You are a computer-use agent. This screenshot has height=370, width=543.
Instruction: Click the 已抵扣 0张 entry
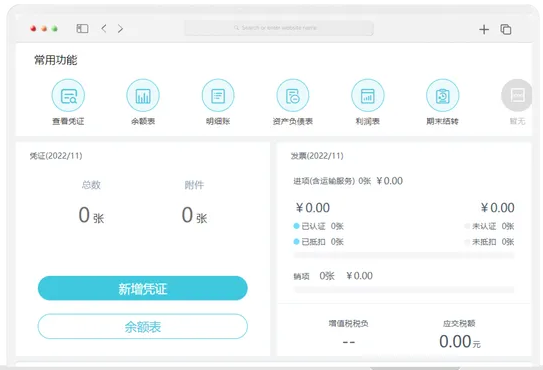coord(319,242)
